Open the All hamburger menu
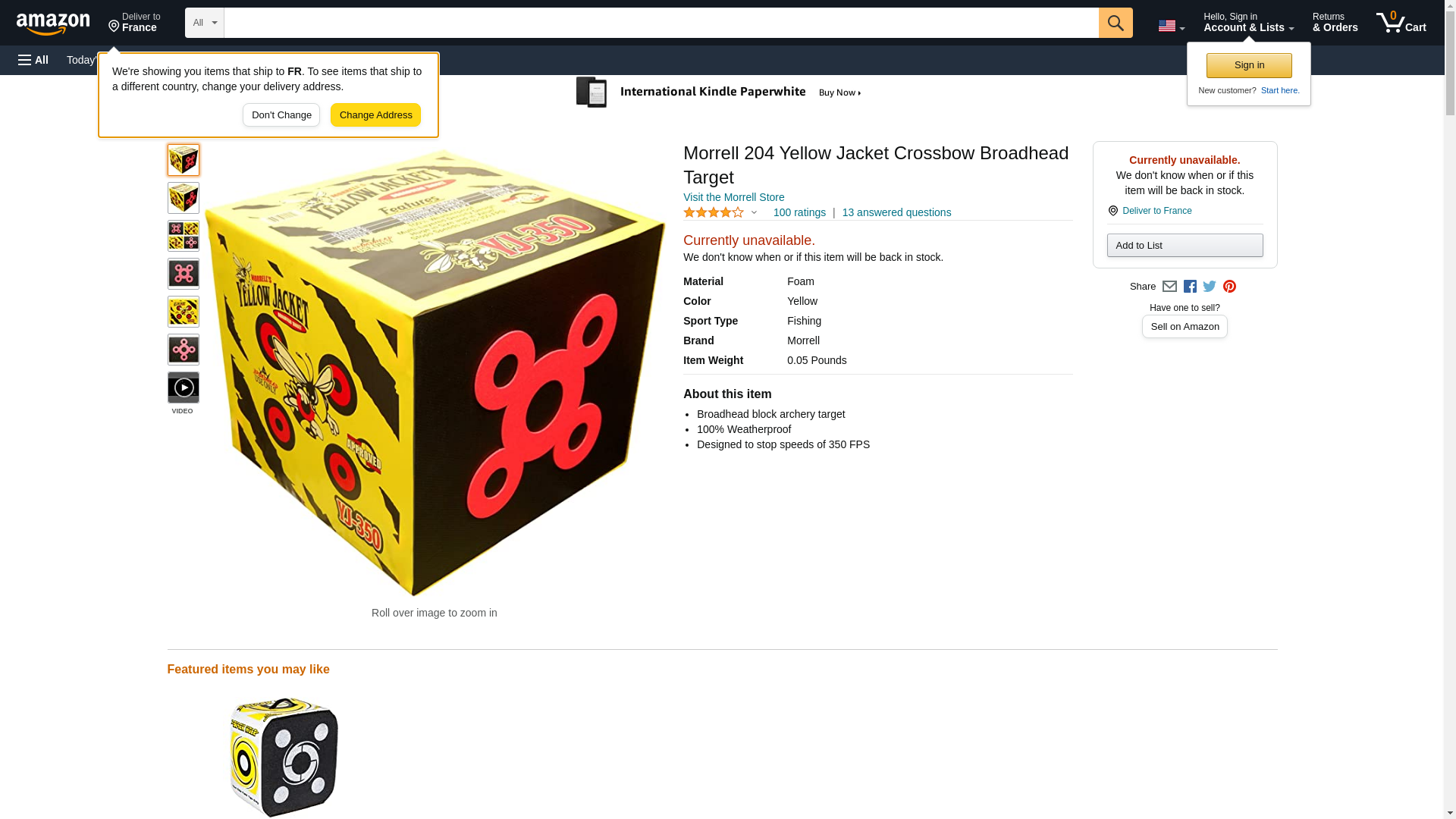The image size is (1456, 819). pos(33,60)
